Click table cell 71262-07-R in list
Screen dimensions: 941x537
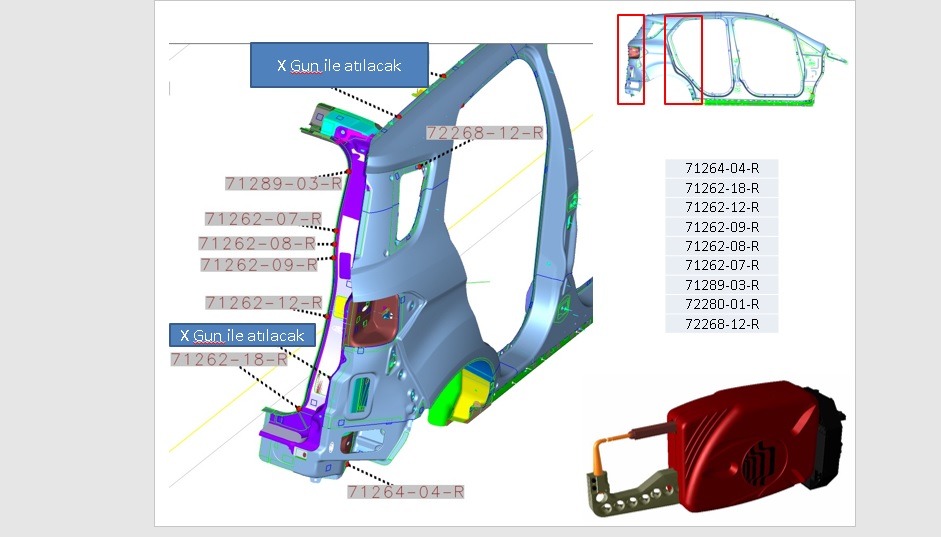tap(722, 265)
